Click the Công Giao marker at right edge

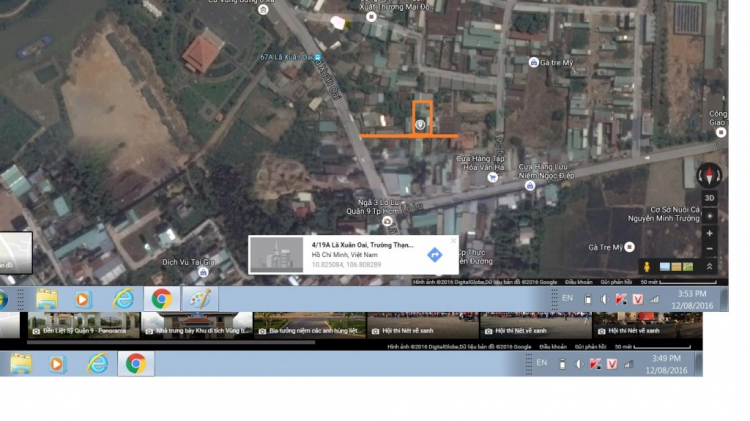pyautogui.click(x=721, y=133)
